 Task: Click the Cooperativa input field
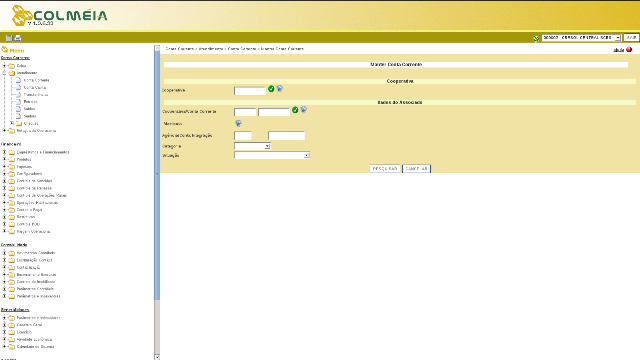tap(250, 91)
